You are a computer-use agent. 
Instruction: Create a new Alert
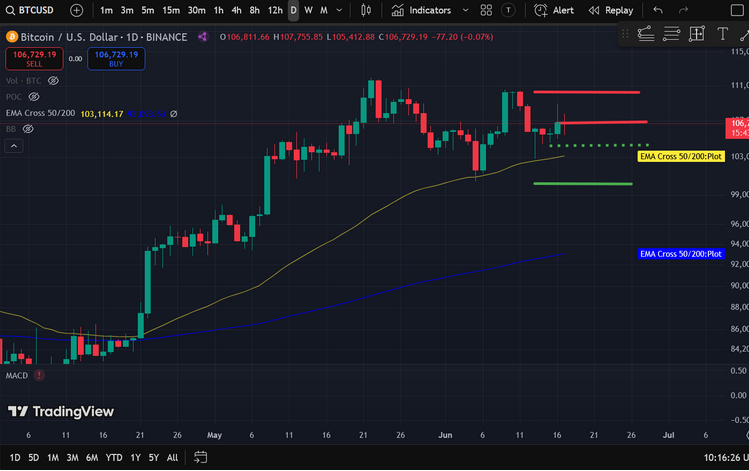(x=554, y=10)
